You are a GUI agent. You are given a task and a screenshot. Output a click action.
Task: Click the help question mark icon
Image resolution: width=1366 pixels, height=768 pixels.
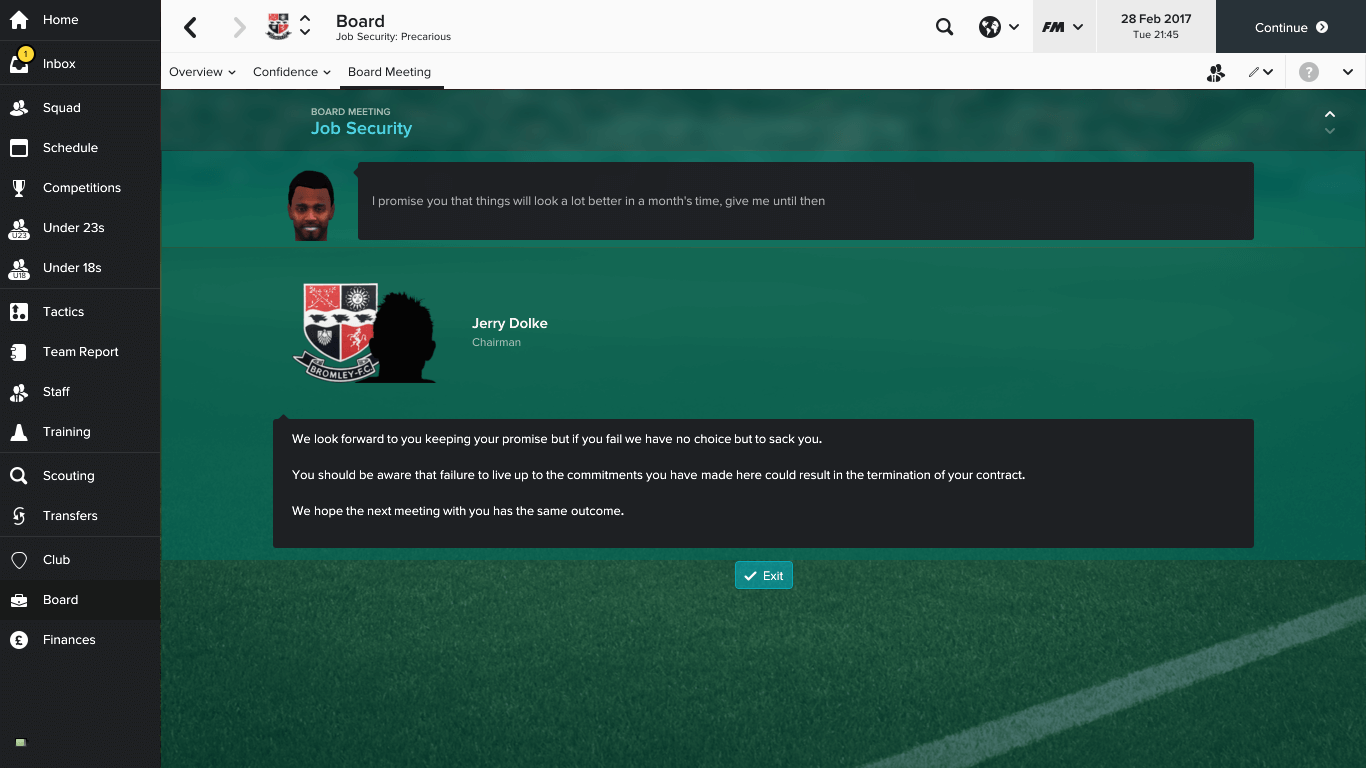1308,72
